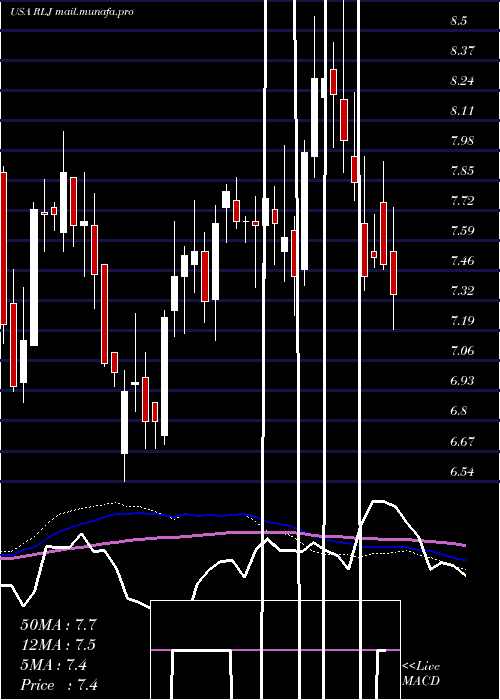Click the 'USA RLJ mail.munafa.pro' chart title
500x700 pixels.
(72, 12)
